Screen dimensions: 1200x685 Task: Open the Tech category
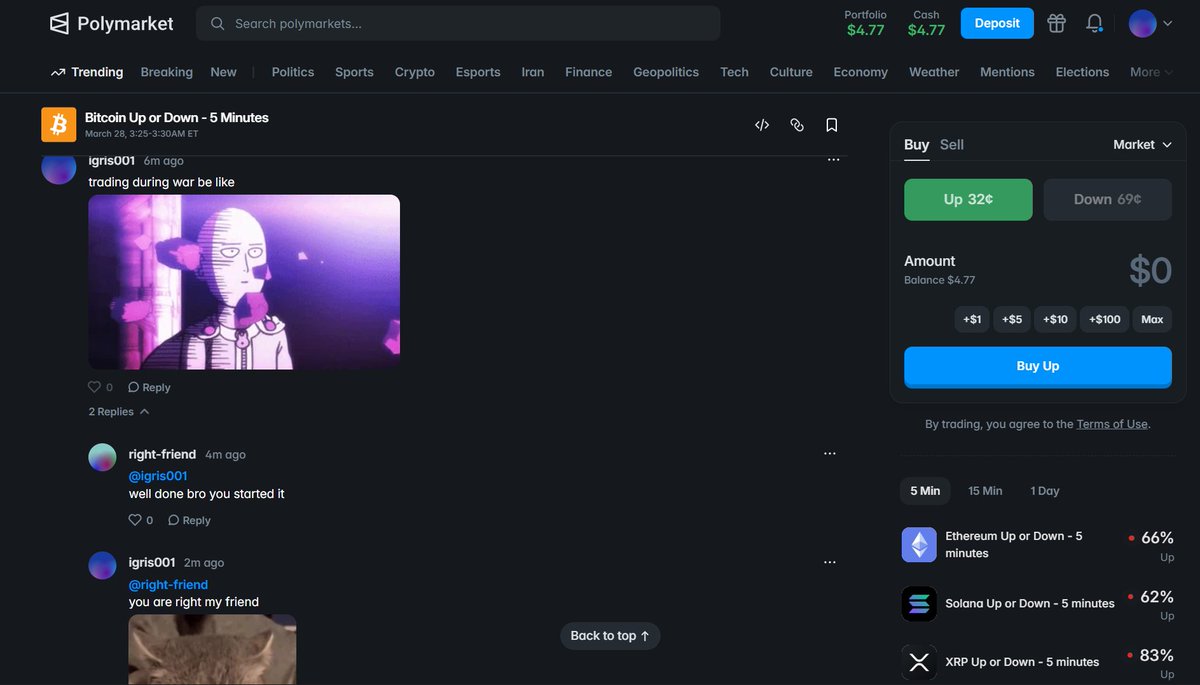(x=734, y=72)
